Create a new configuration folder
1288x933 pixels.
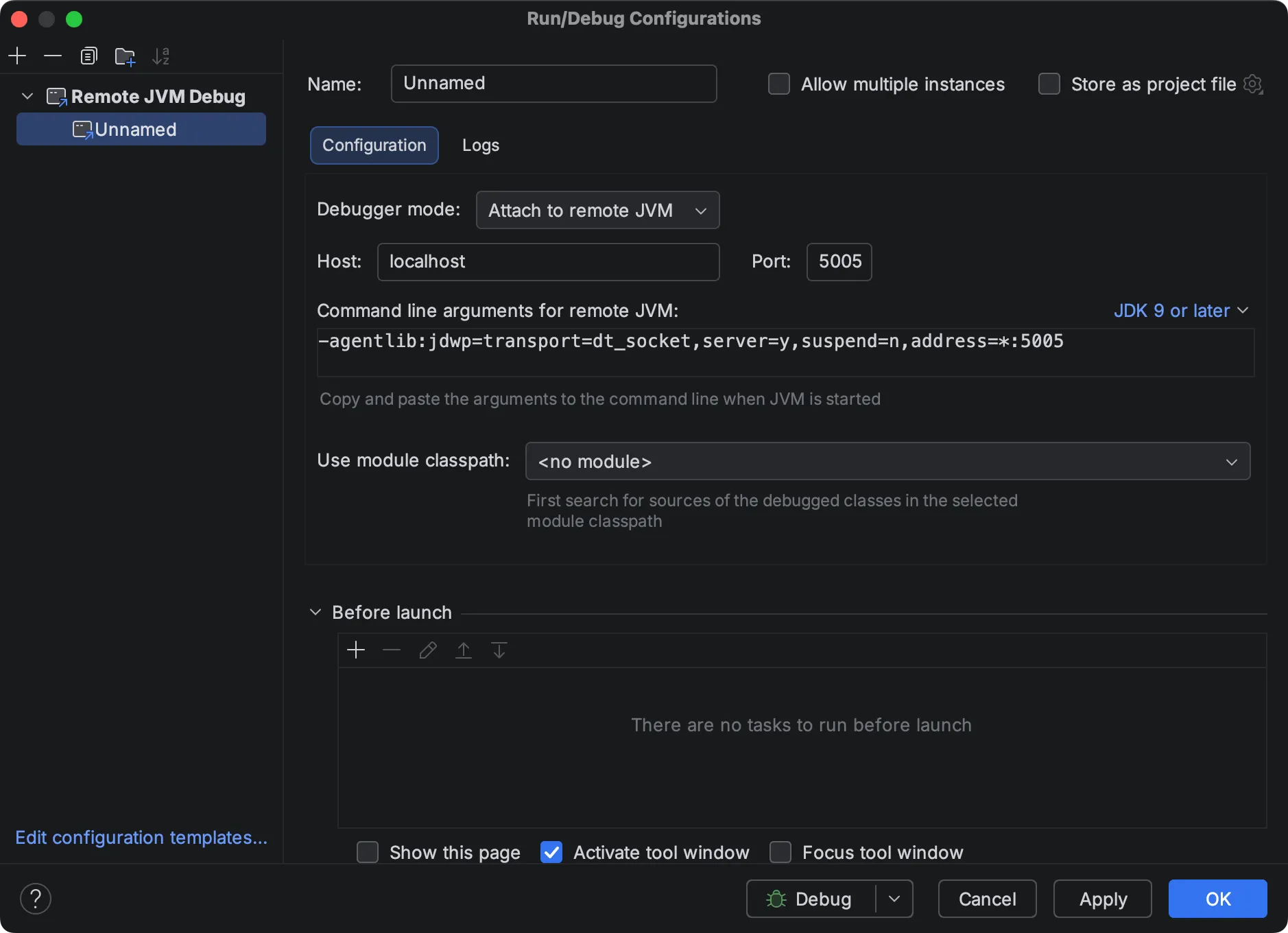pos(125,56)
